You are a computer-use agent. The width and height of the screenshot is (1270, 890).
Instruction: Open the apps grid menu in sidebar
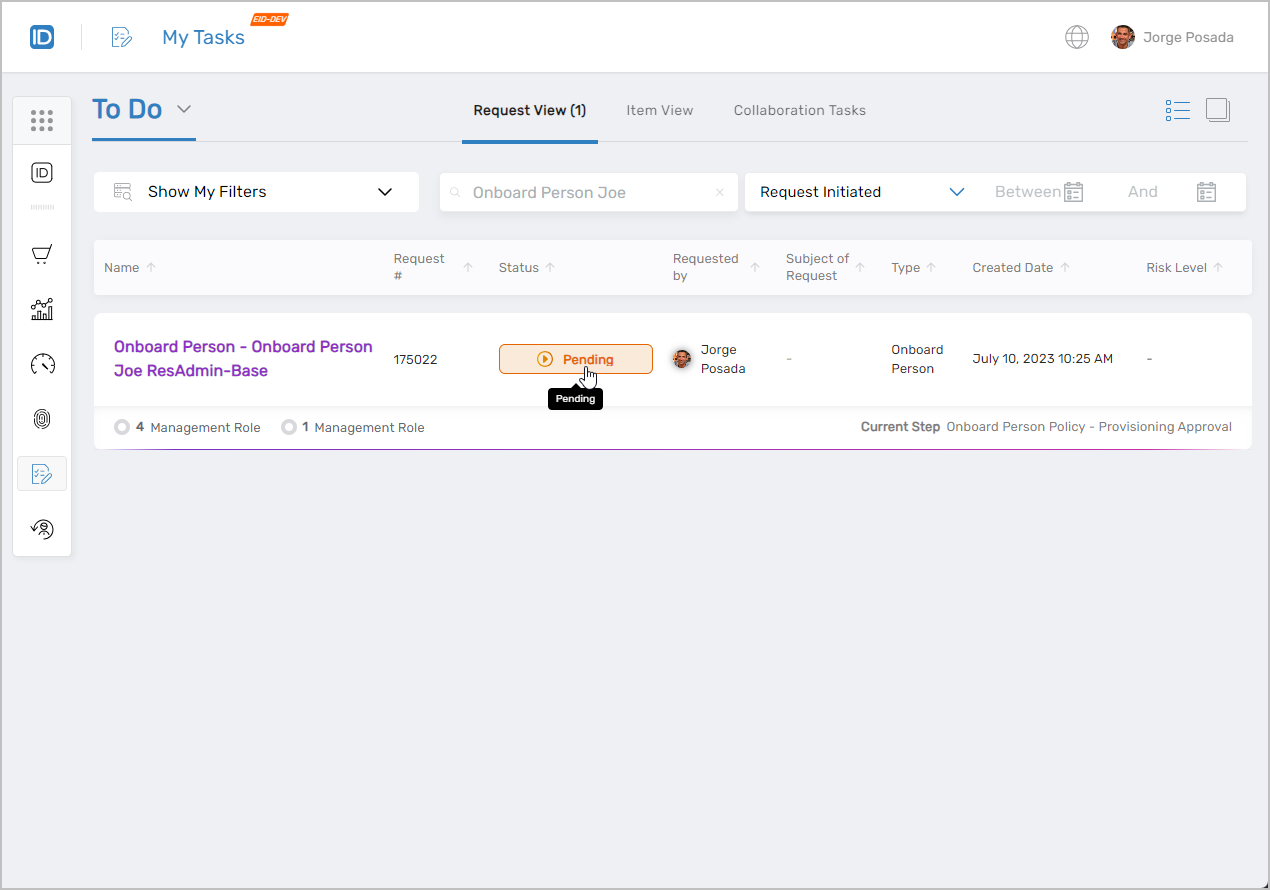coord(41,120)
